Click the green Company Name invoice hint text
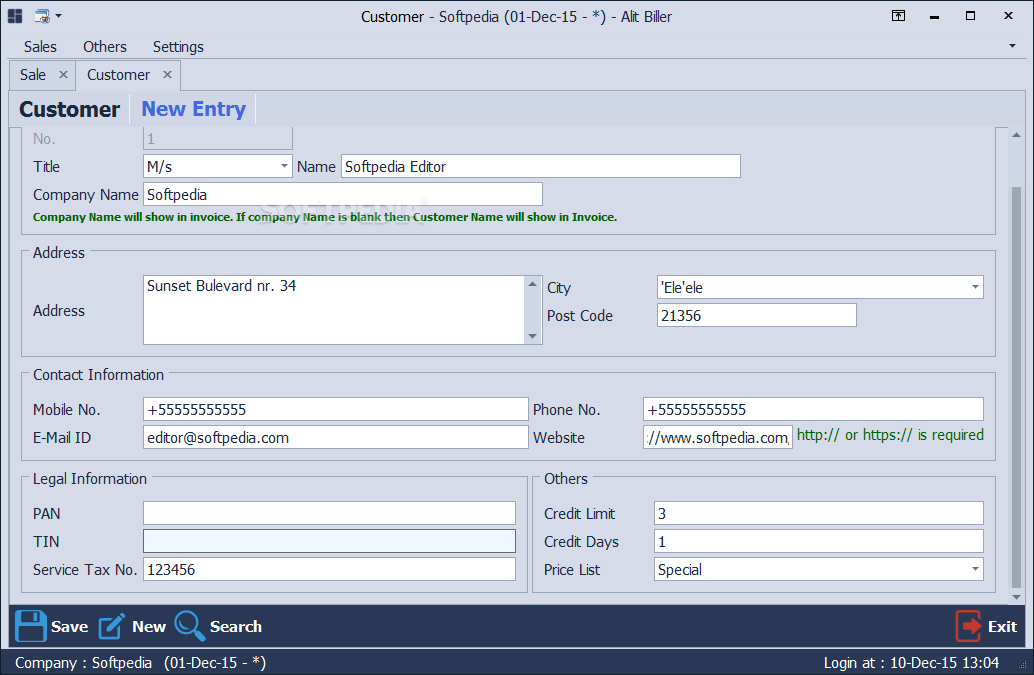 point(325,217)
